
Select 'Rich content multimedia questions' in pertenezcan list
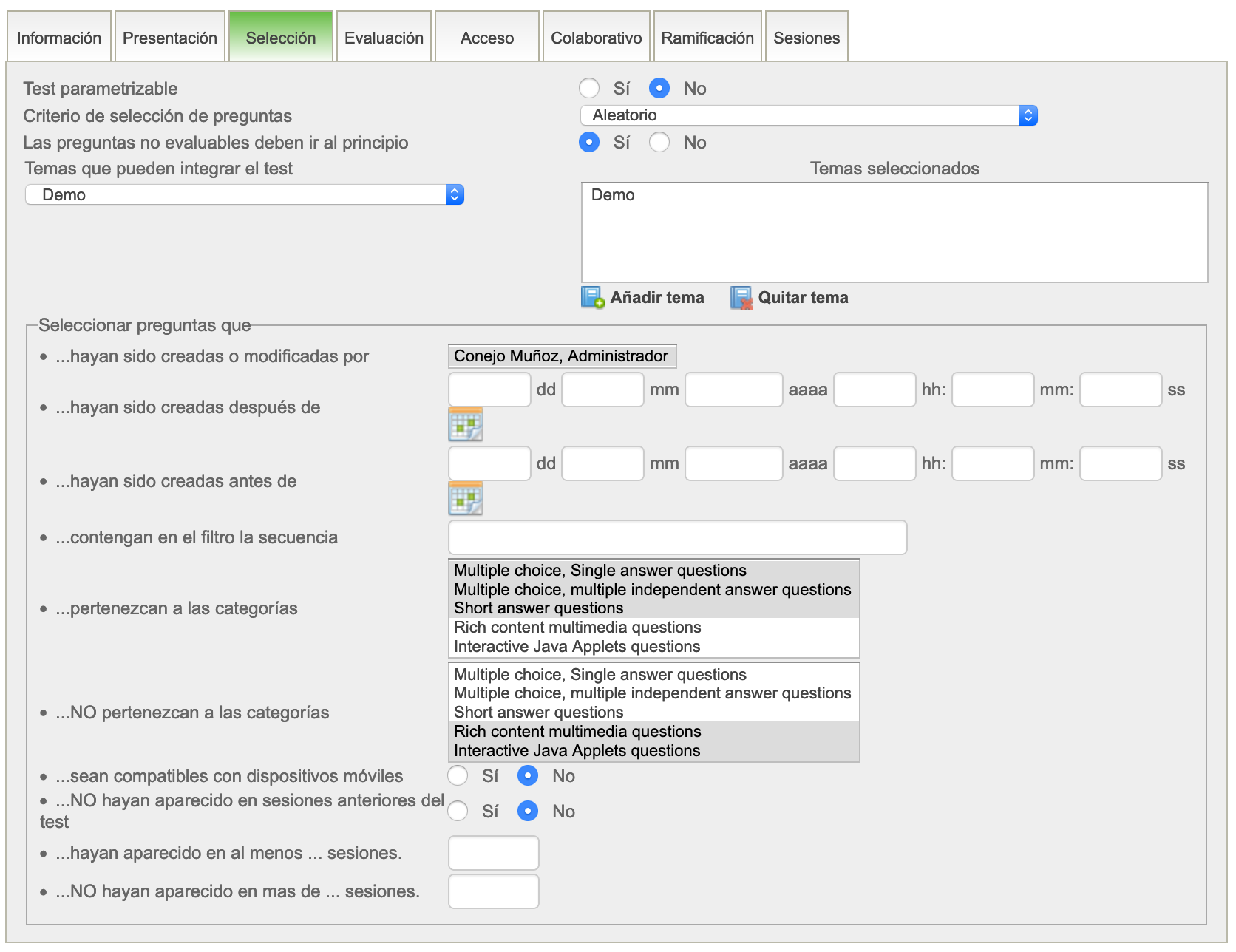pyautogui.click(x=577, y=628)
